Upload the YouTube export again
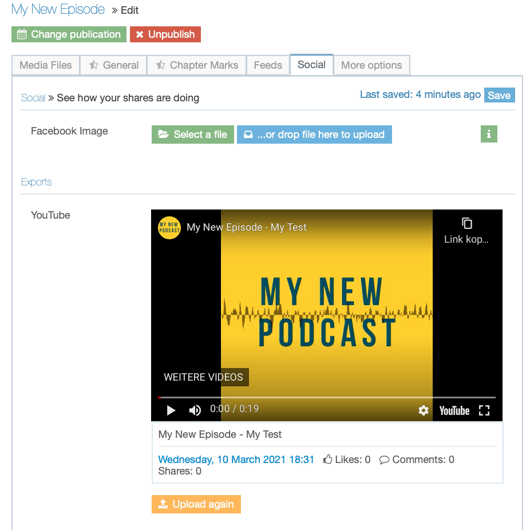Image resolution: width=530 pixels, height=530 pixels. click(x=196, y=504)
